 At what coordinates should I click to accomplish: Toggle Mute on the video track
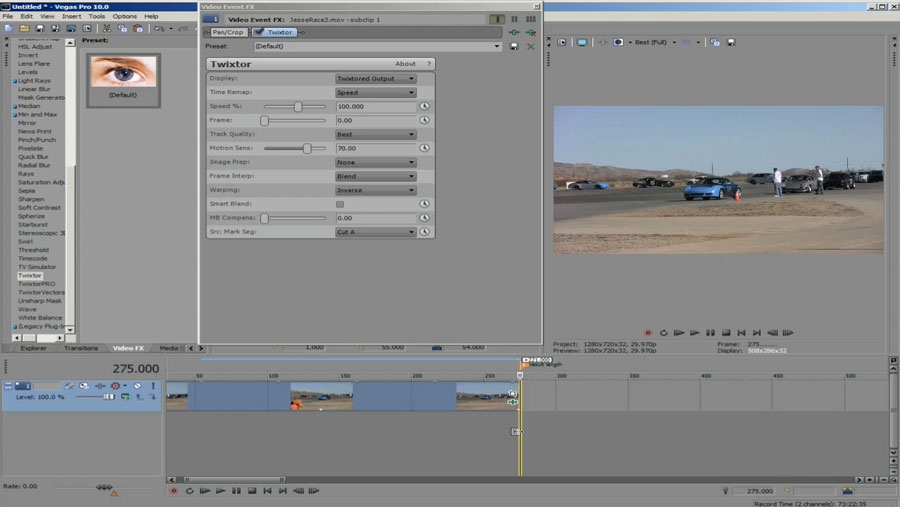(x=137, y=386)
